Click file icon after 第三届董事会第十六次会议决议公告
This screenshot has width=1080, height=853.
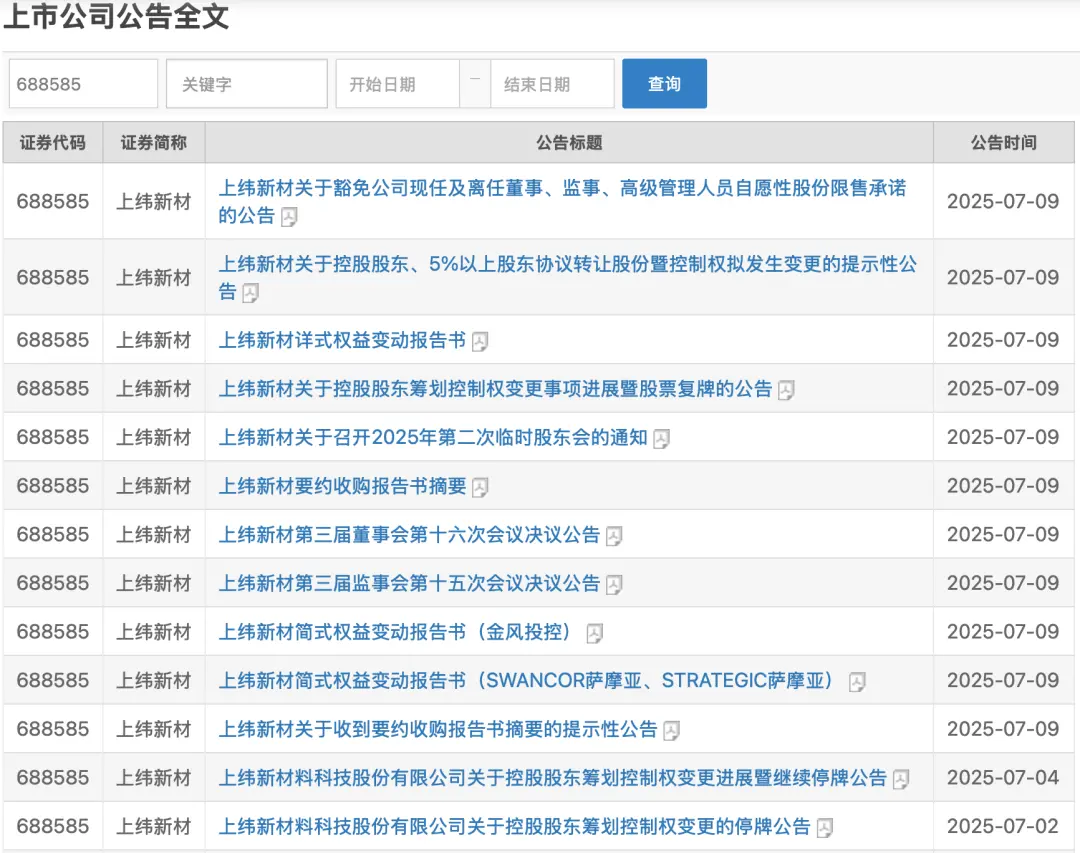(x=614, y=536)
